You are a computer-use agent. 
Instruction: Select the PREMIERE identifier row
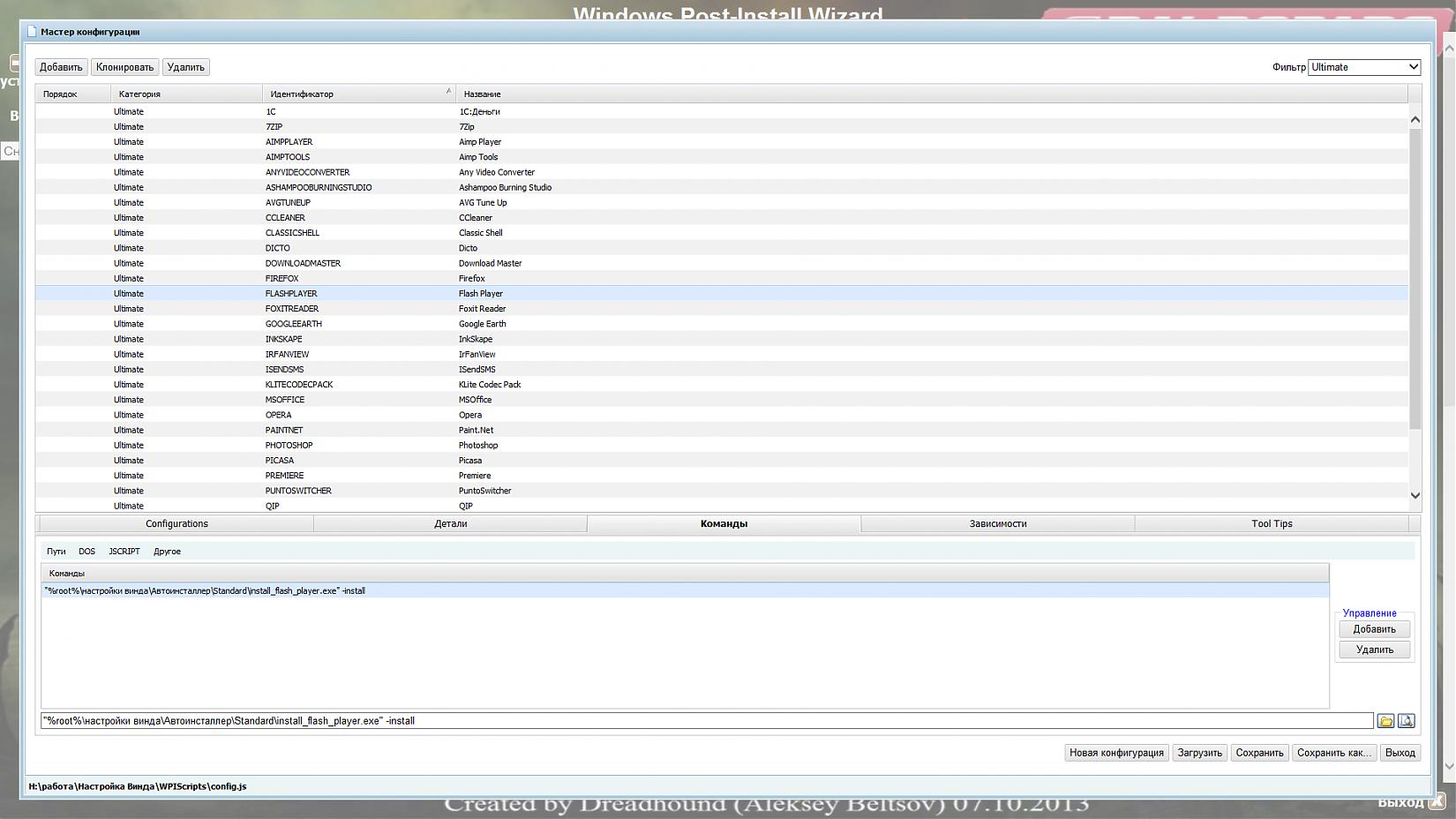pos(284,476)
